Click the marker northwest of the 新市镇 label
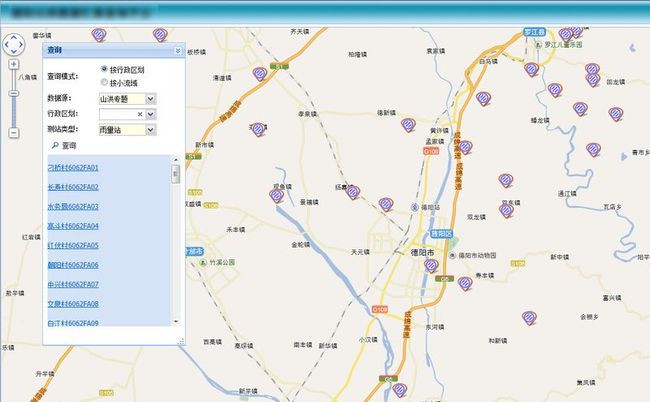 (258, 130)
